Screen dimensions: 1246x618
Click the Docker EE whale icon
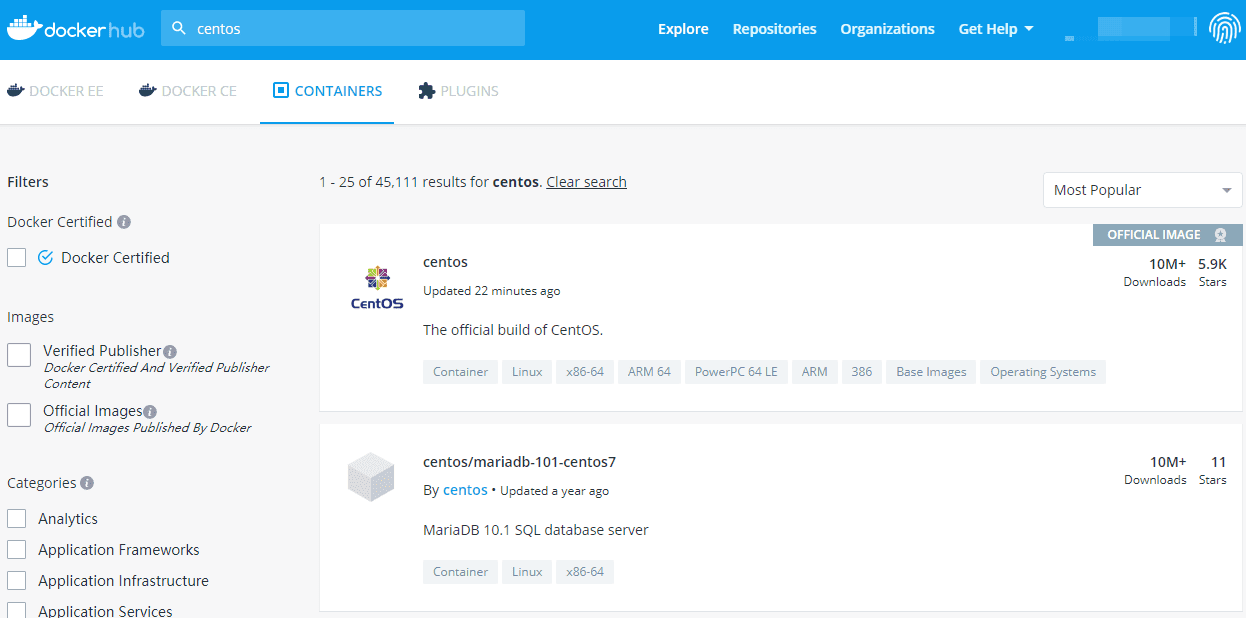[x=15, y=90]
